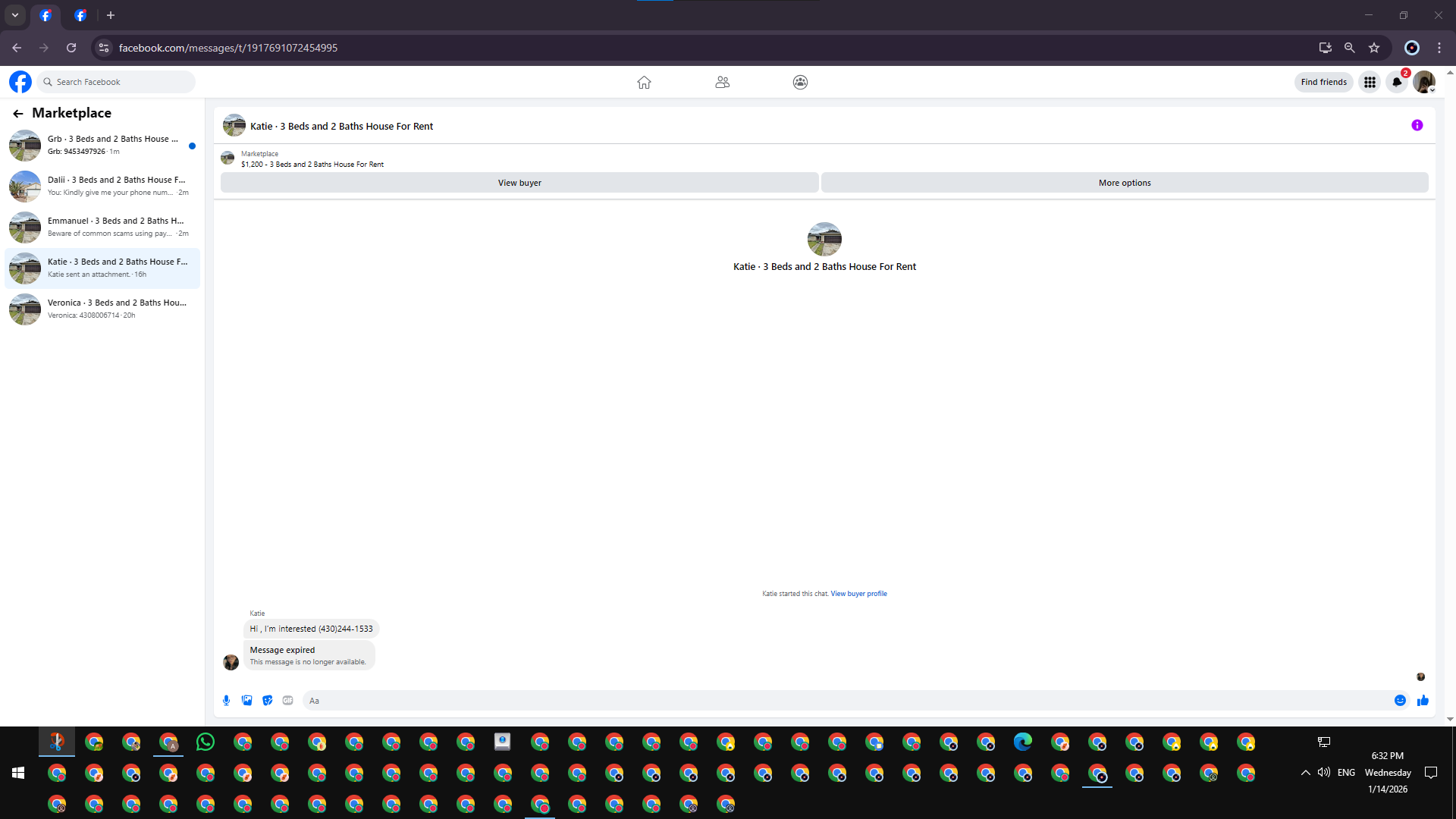1456x819 pixels.
Task: Open the emoji picker in message bar
Action: click(x=1400, y=701)
